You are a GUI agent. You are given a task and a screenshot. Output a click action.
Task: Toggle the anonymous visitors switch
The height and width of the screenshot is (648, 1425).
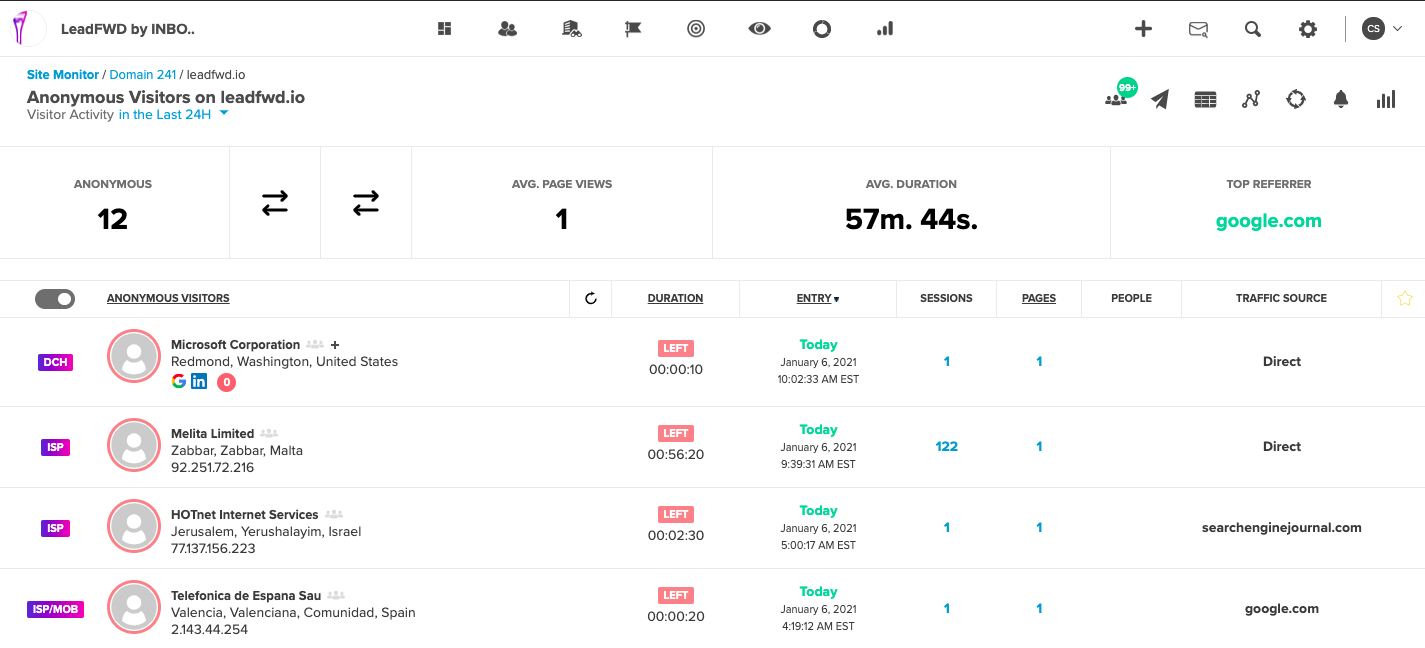[55, 299]
